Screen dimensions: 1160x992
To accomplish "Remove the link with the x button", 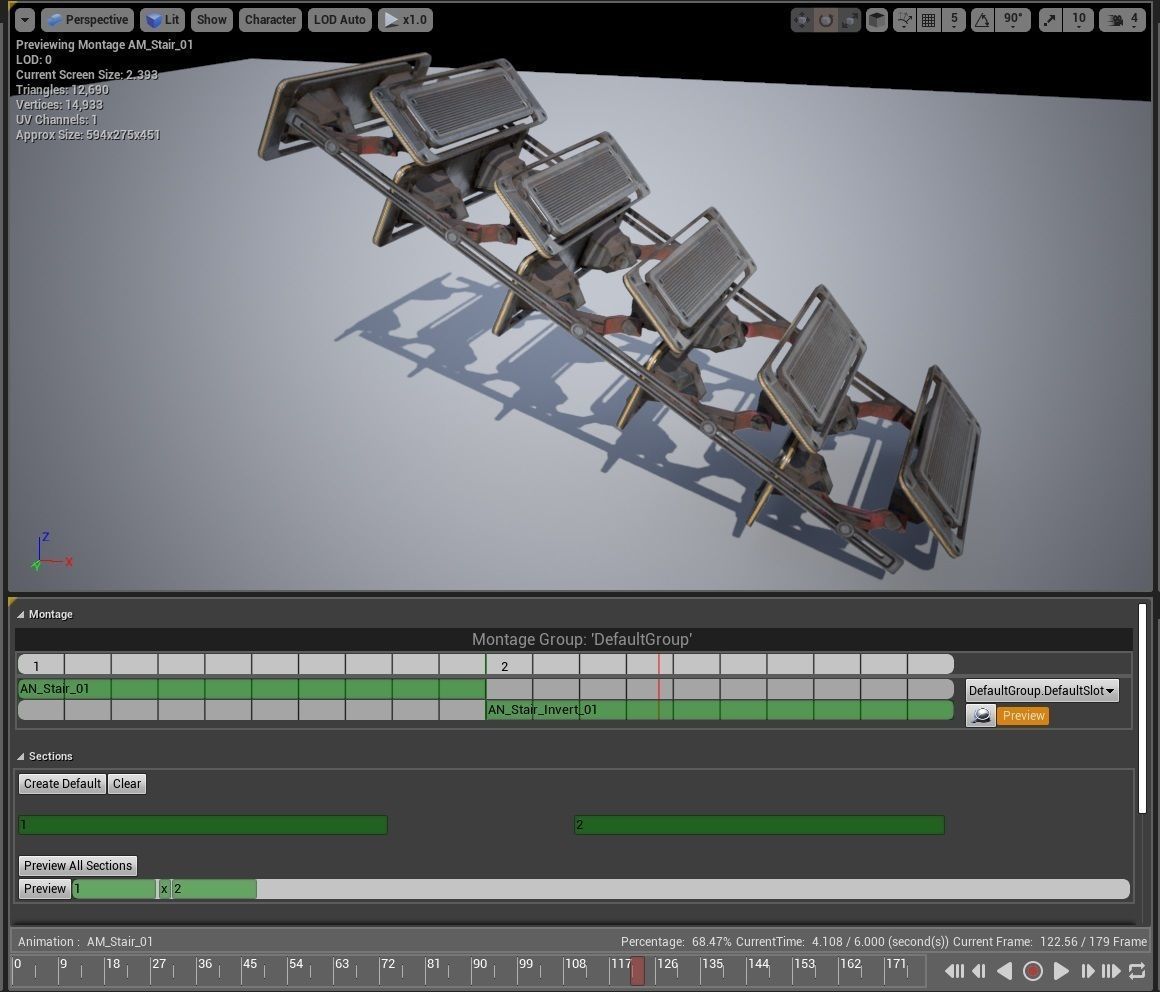I will (x=164, y=888).
